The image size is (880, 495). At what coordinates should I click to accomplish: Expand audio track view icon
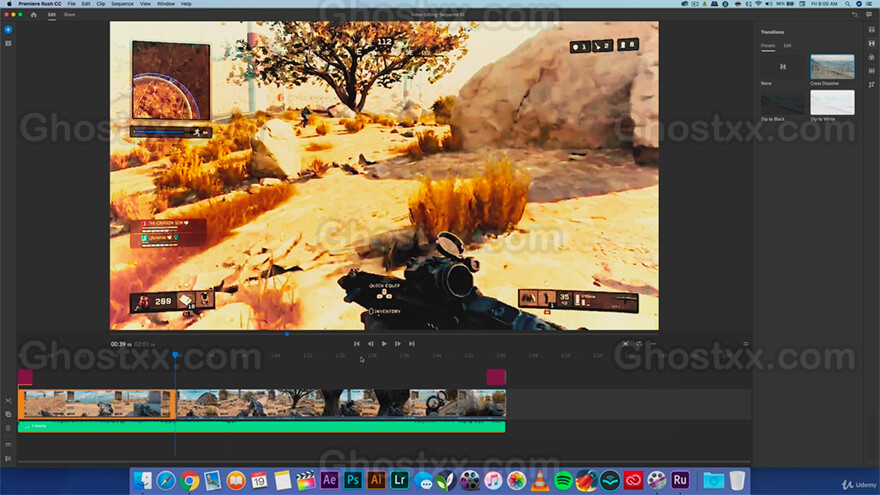[x=8, y=444]
